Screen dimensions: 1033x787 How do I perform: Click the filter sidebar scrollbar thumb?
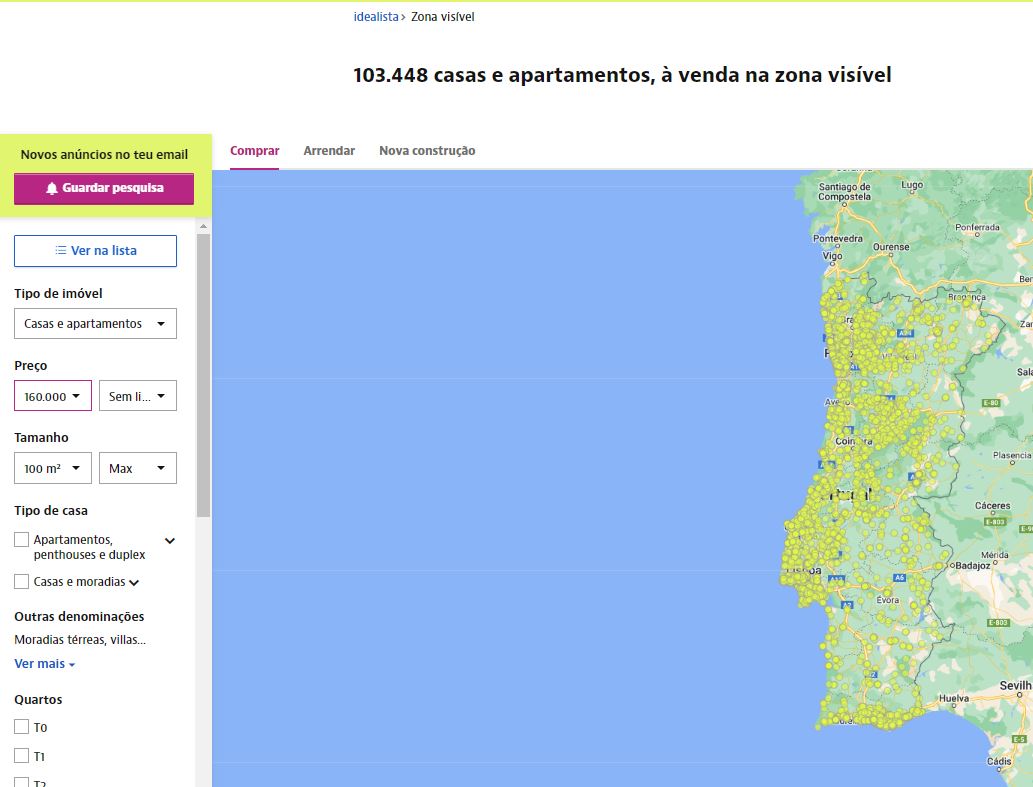204,375
